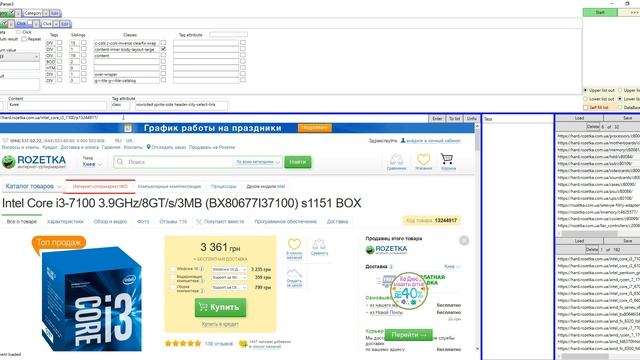Check the first Tags row DIV checkbox
Image resolution: width=640 pixels, height=360 pixels.
pos(60,42)
